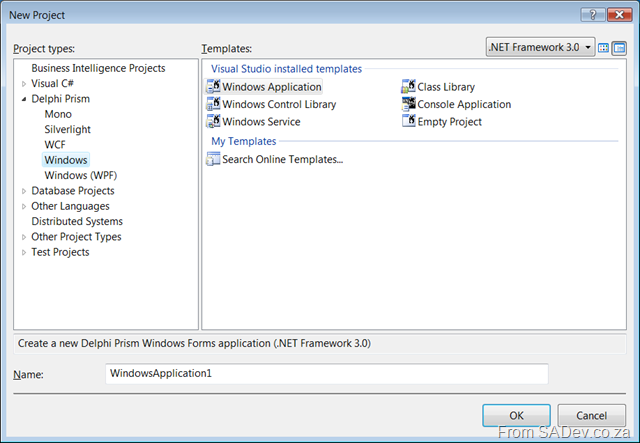Select the Delphi Prism project type
Screen dimensions: 640x443
coord(60,98)
